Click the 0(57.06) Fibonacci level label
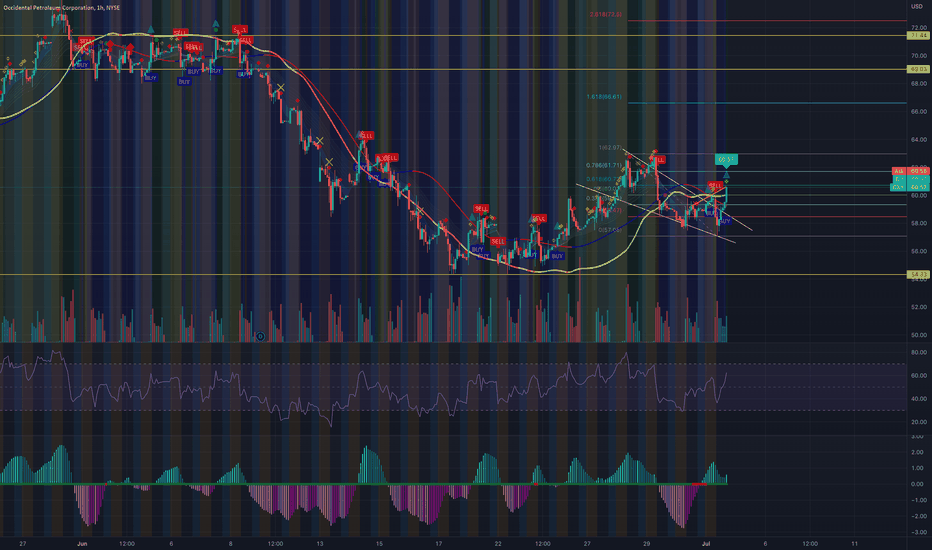The height and width of the screenshot is (550, 932). 610,230
